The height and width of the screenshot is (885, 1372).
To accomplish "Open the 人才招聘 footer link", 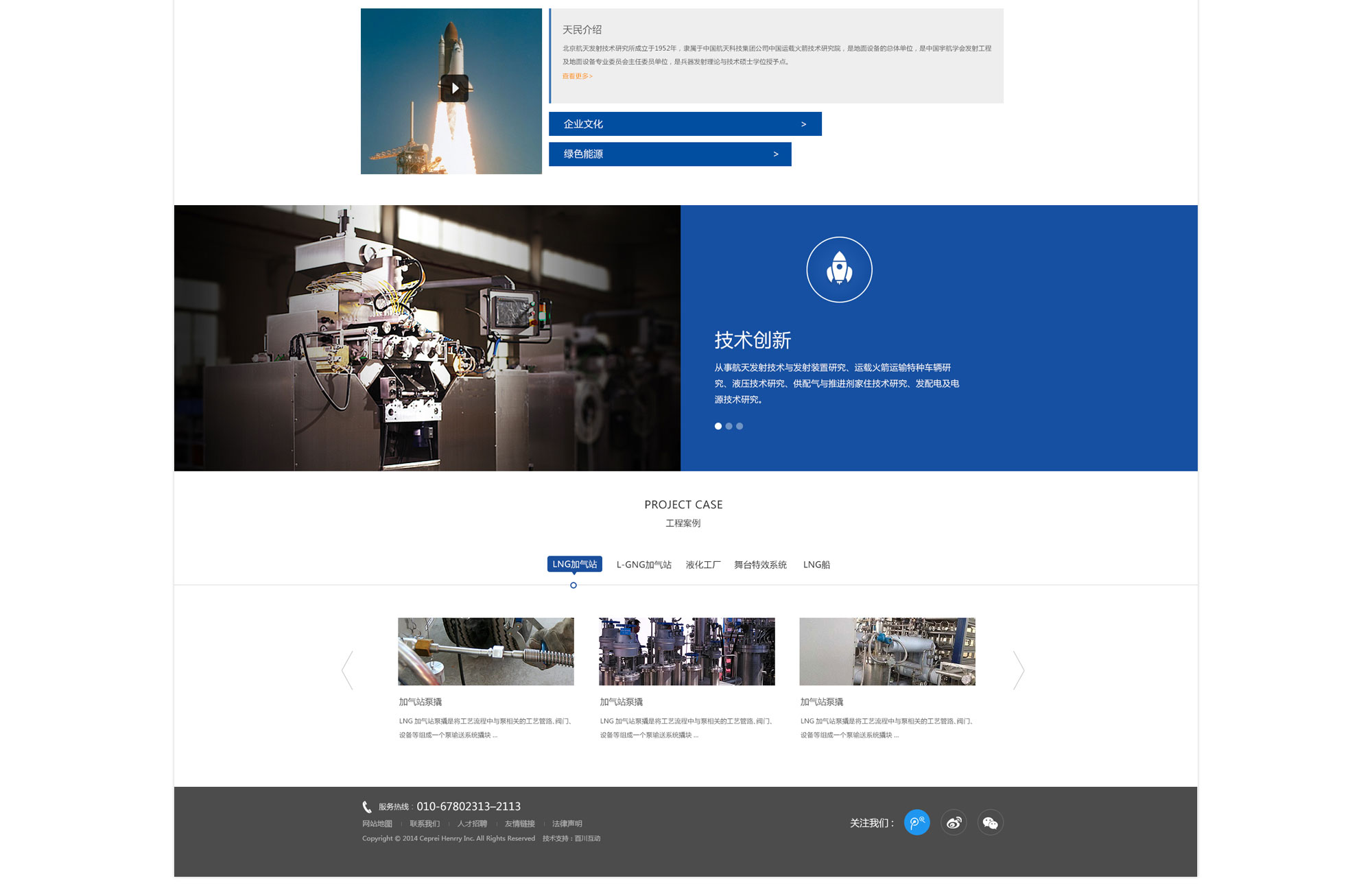I will point(472,824).
